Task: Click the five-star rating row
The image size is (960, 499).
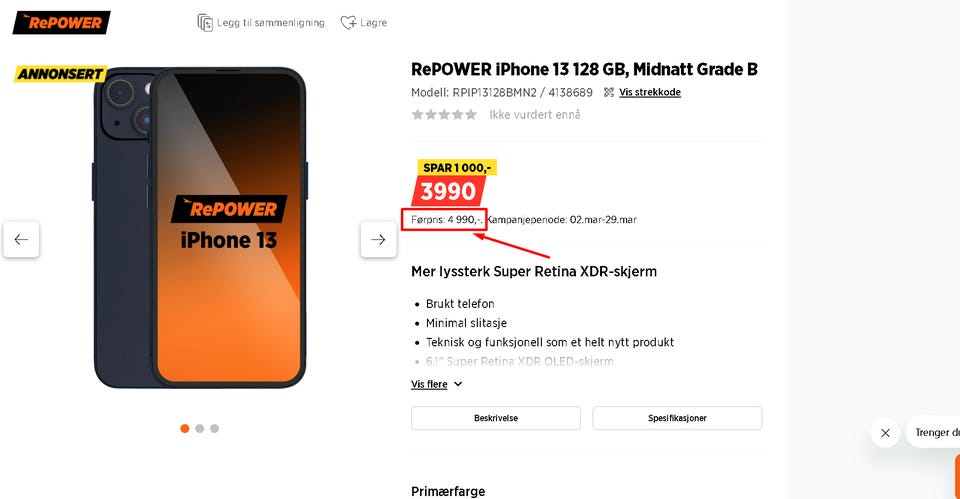Action: pos(444,114)
